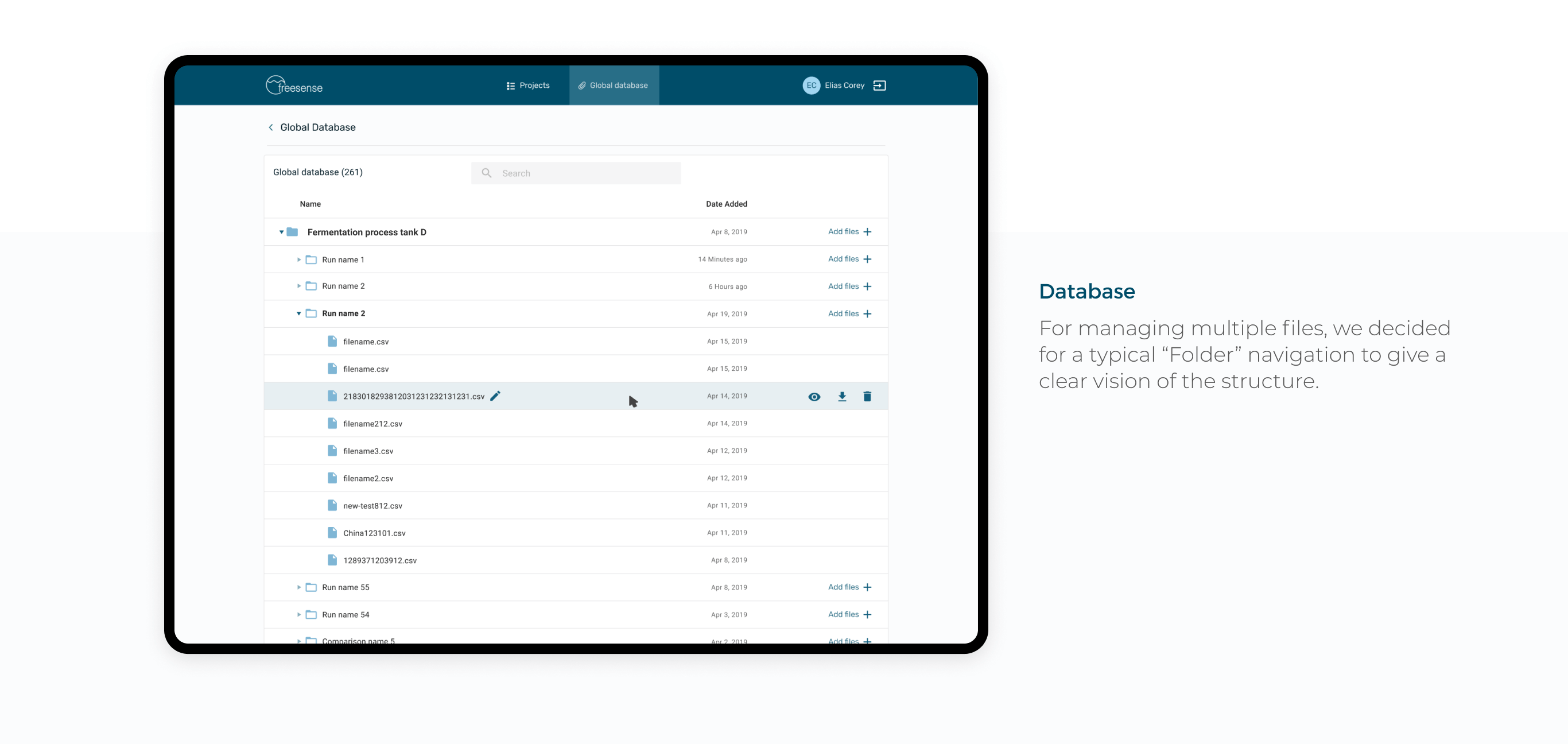Click the EC user avatar
Screen dimensions: 1568x744
tap(811, 86)
